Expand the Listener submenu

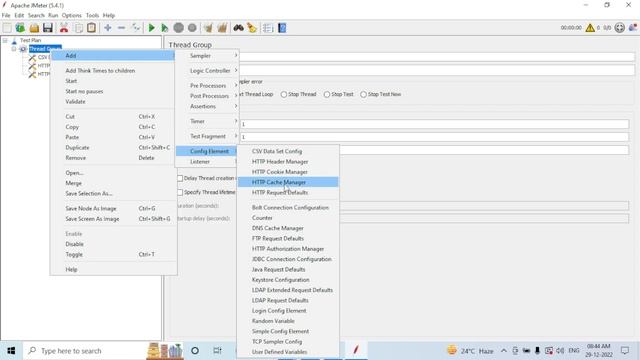click(x=207, y=162)
